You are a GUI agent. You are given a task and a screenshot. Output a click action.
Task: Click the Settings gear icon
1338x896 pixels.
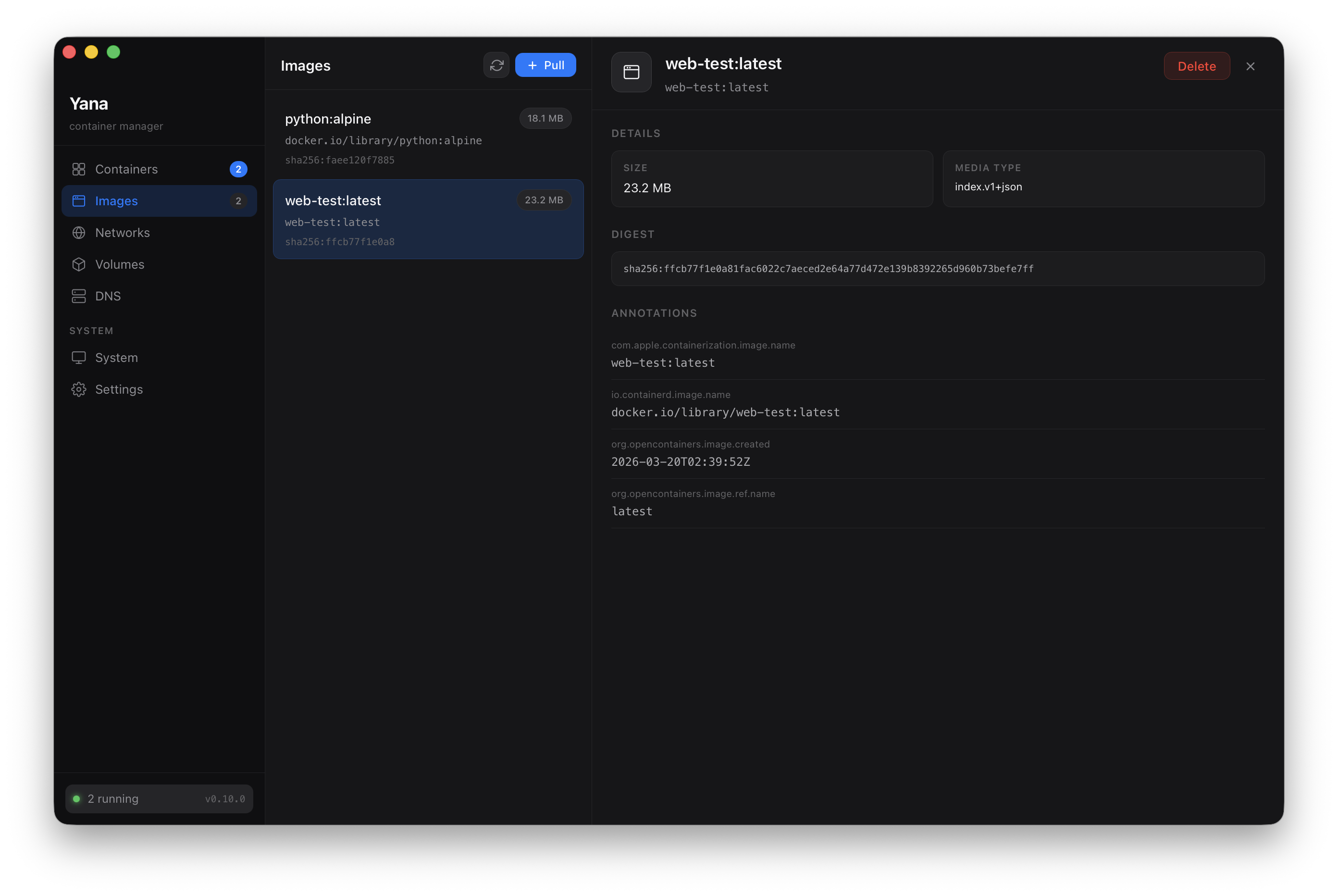[79, 389]
